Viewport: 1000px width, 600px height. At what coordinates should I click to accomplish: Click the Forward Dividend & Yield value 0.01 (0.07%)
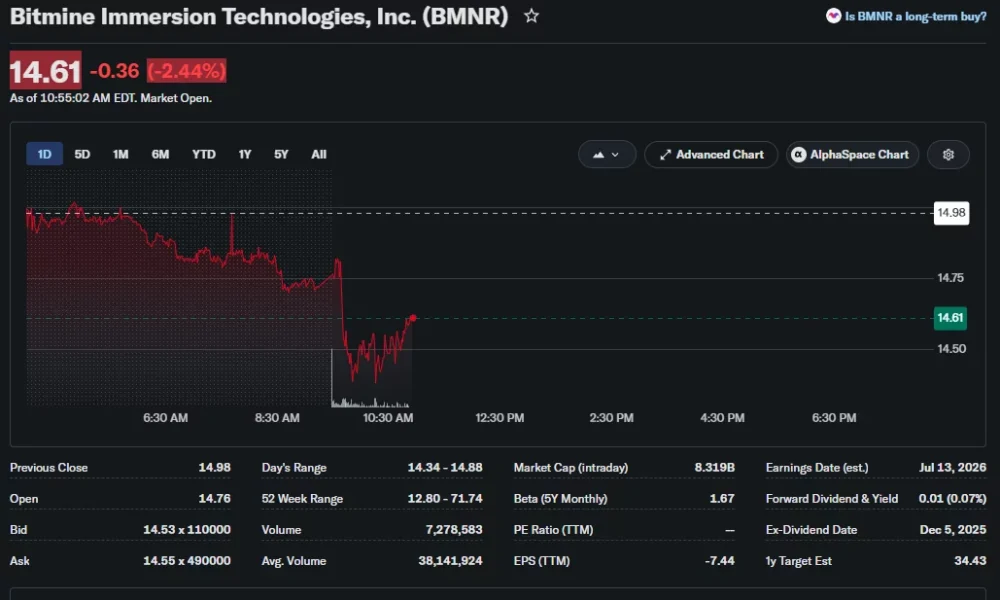952,498
